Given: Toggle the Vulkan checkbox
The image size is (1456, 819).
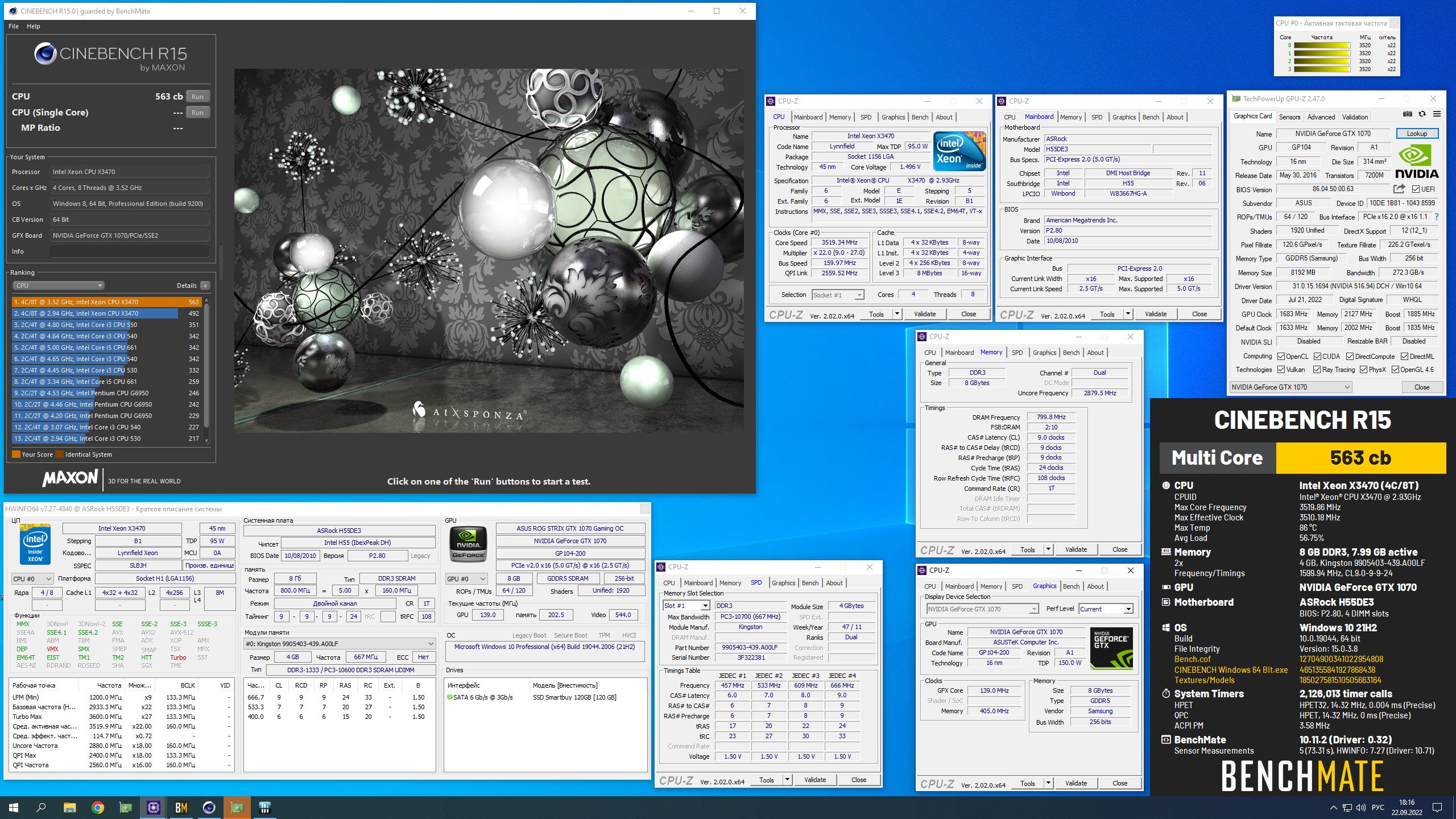Looking at the screenshot, I should [x=1281, y=369].
